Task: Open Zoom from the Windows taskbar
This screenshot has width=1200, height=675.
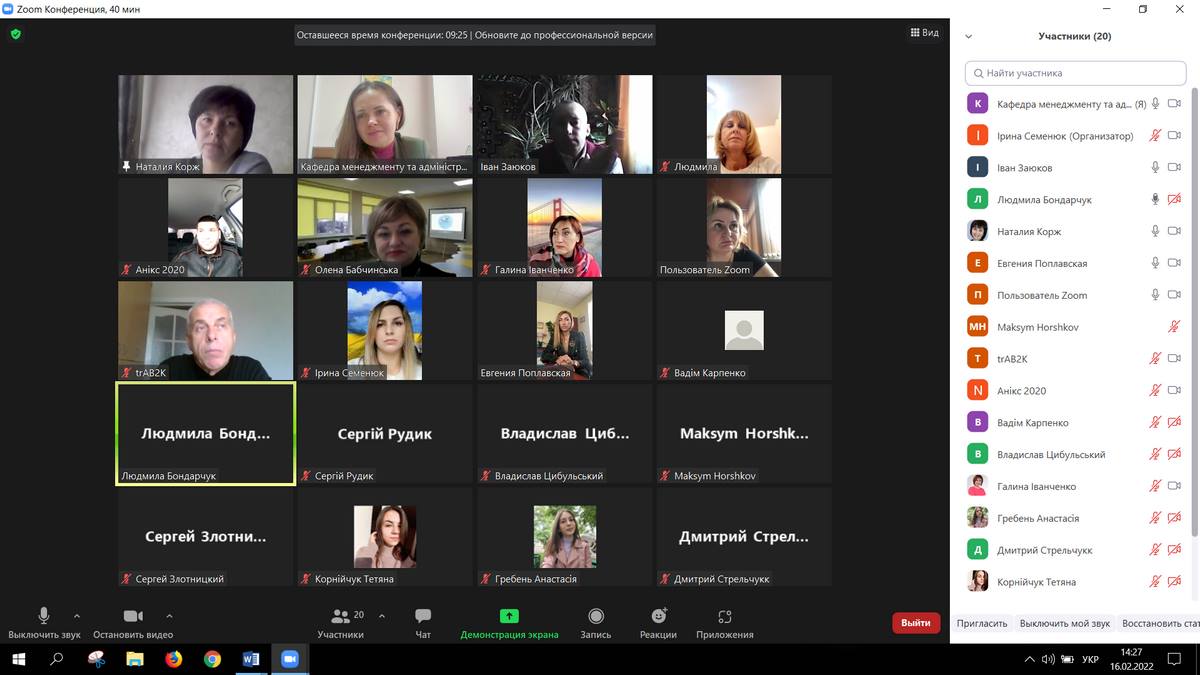Action: coord(290,659)
